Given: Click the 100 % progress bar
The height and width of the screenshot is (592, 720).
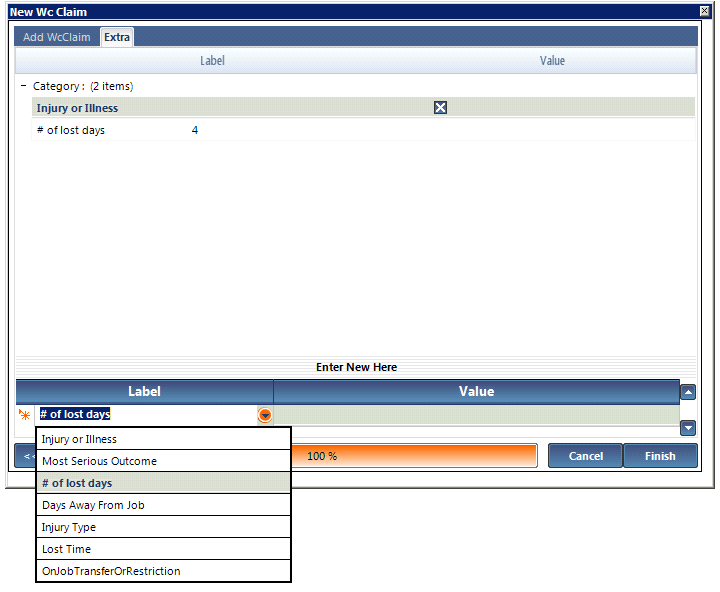Looking at the screenshot, I should pos(414,456).
